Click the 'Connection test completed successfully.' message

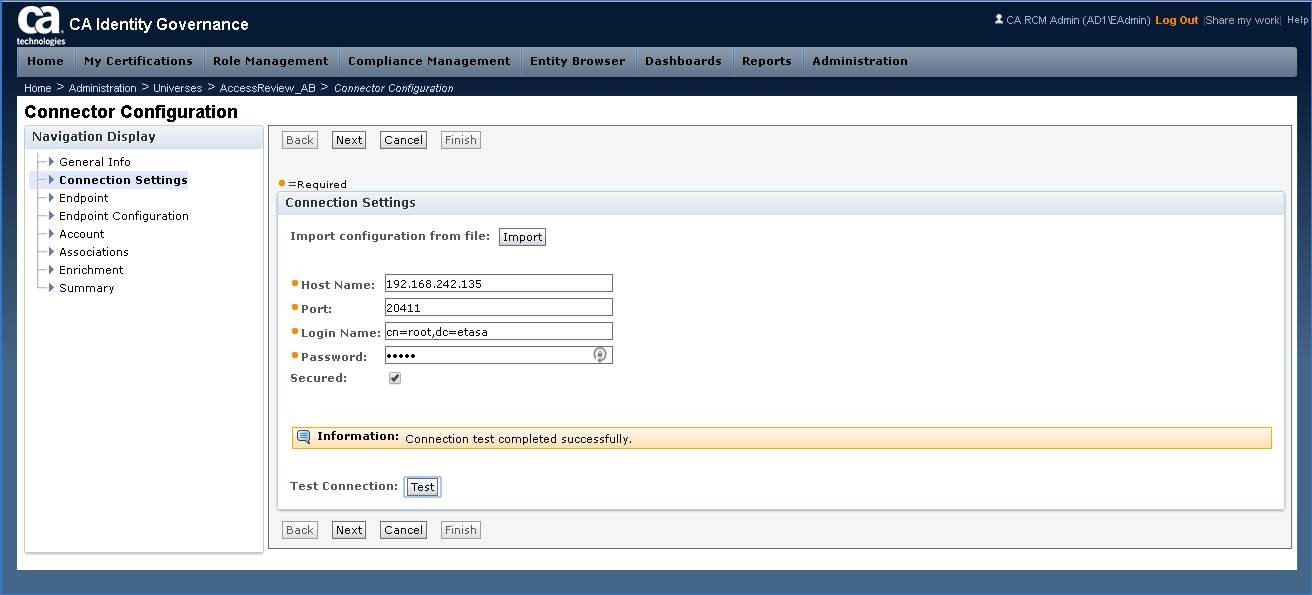(x=518, y=439)
